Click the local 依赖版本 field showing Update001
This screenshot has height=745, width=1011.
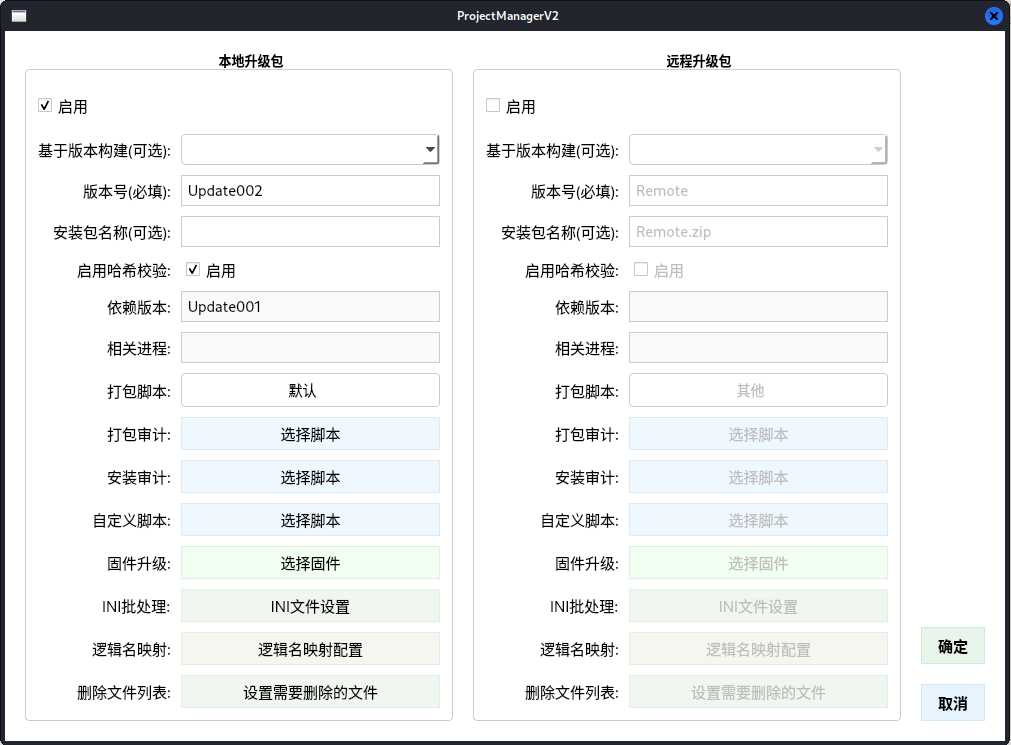[310, 307]
